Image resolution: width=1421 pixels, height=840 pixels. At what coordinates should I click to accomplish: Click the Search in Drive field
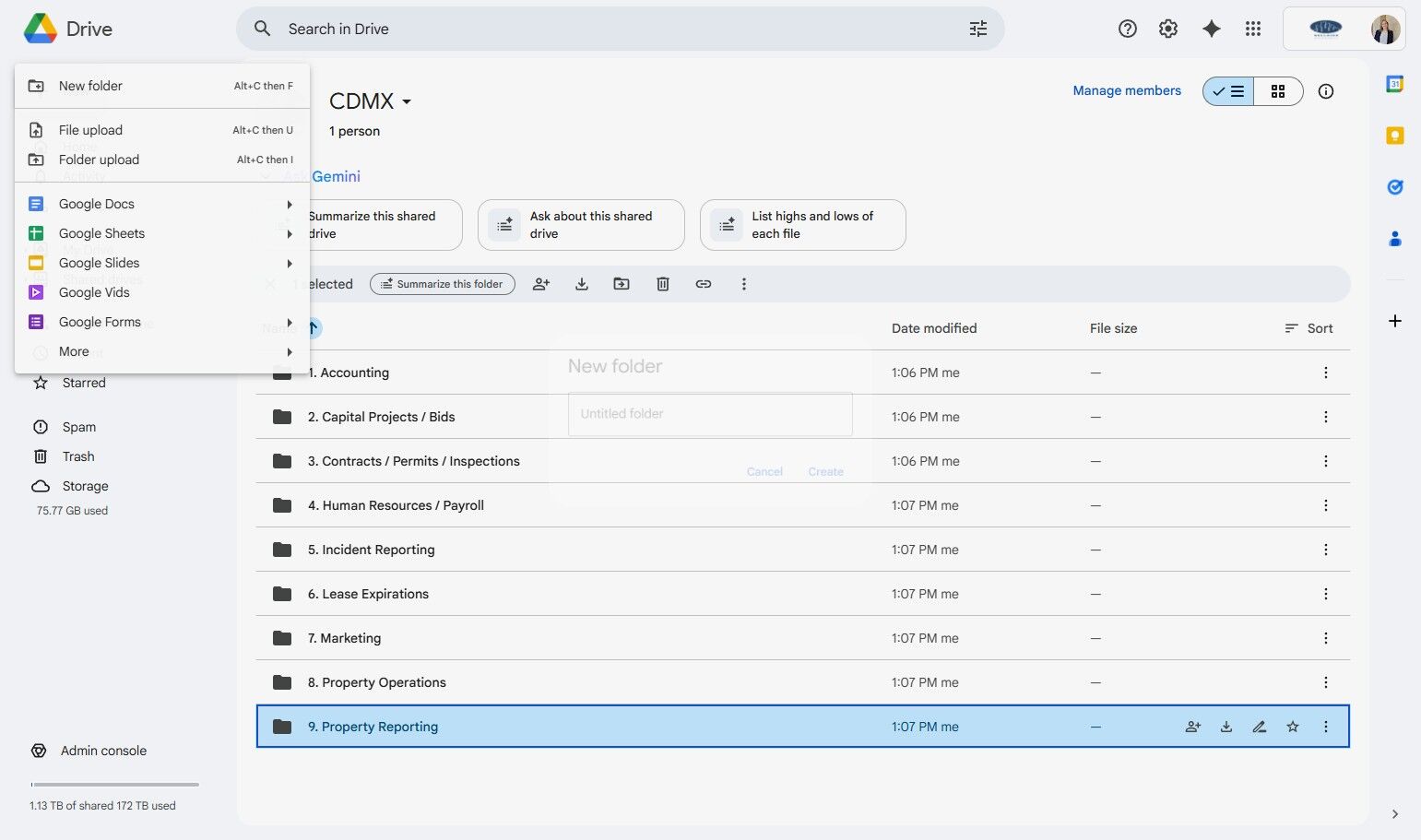(620, 29)
